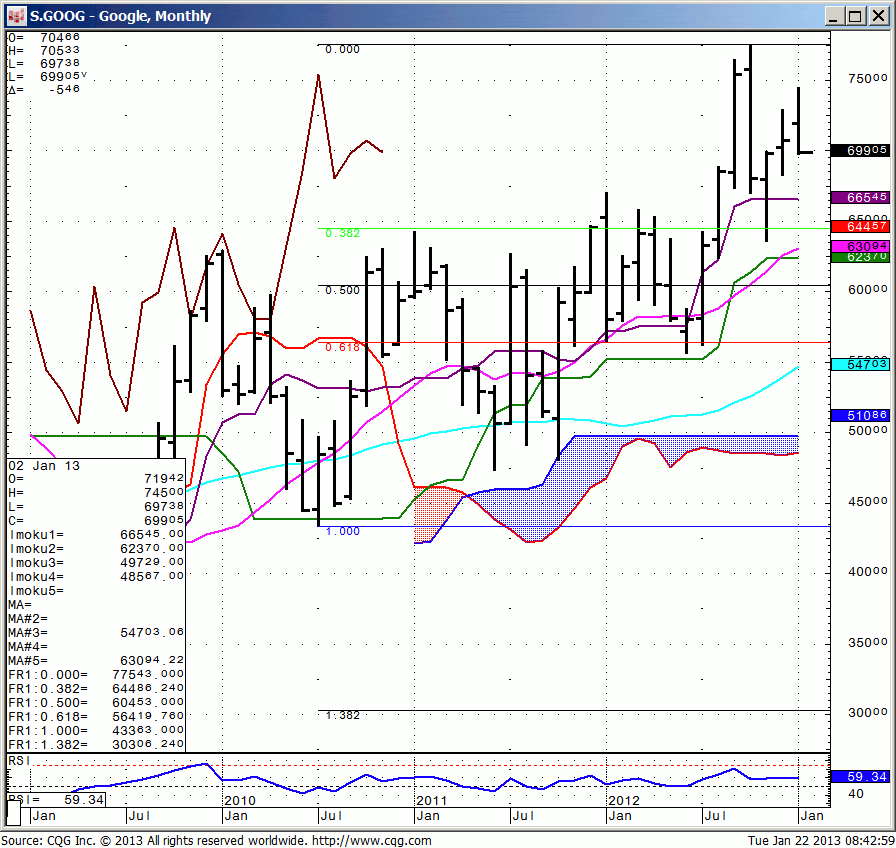Click the 'S.GOOG - Google, Monthly' title
896x848 pixels.
click(121, 16)
